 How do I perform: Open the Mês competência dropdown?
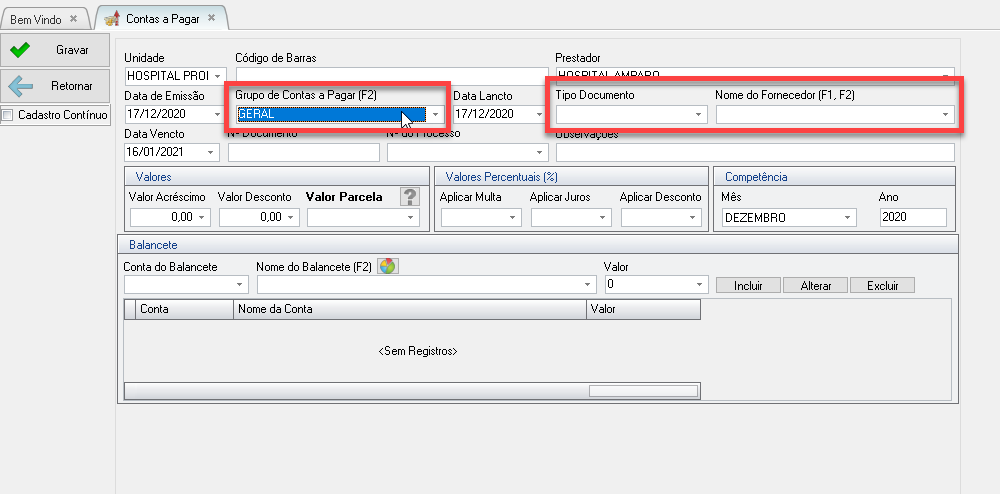848,217
